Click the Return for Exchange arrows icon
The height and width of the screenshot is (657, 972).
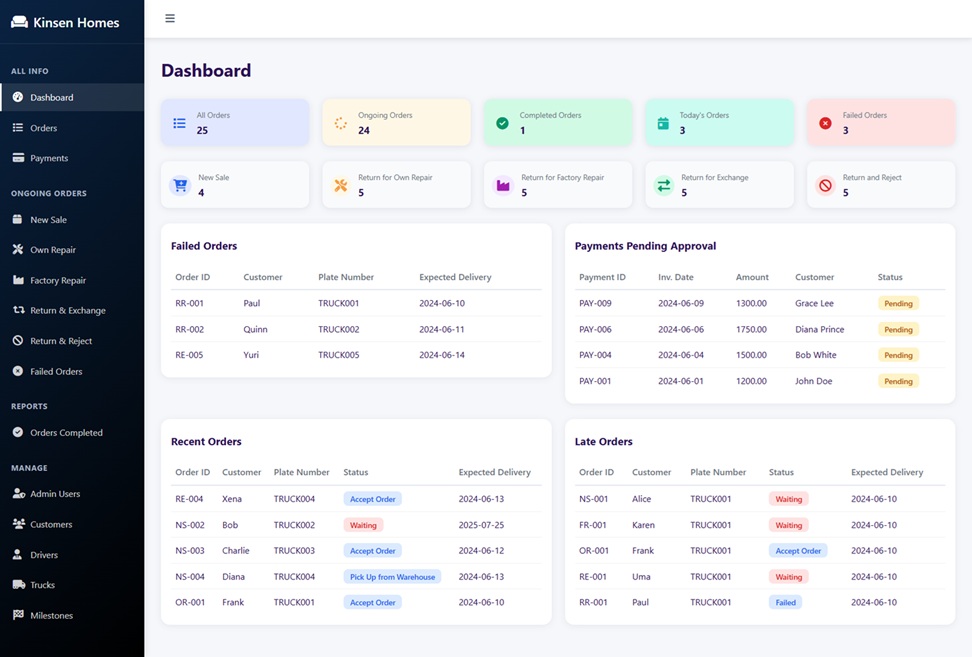tap(664, 185)
